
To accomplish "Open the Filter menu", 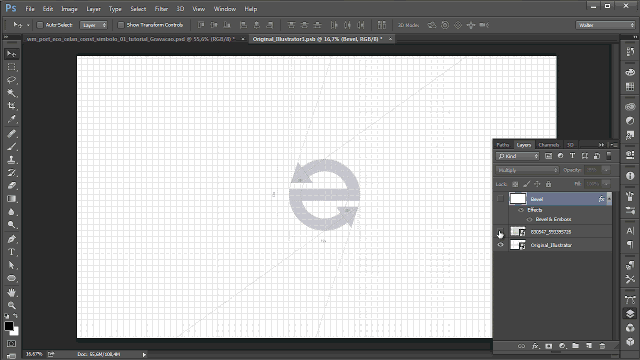I will click(161, 9).
